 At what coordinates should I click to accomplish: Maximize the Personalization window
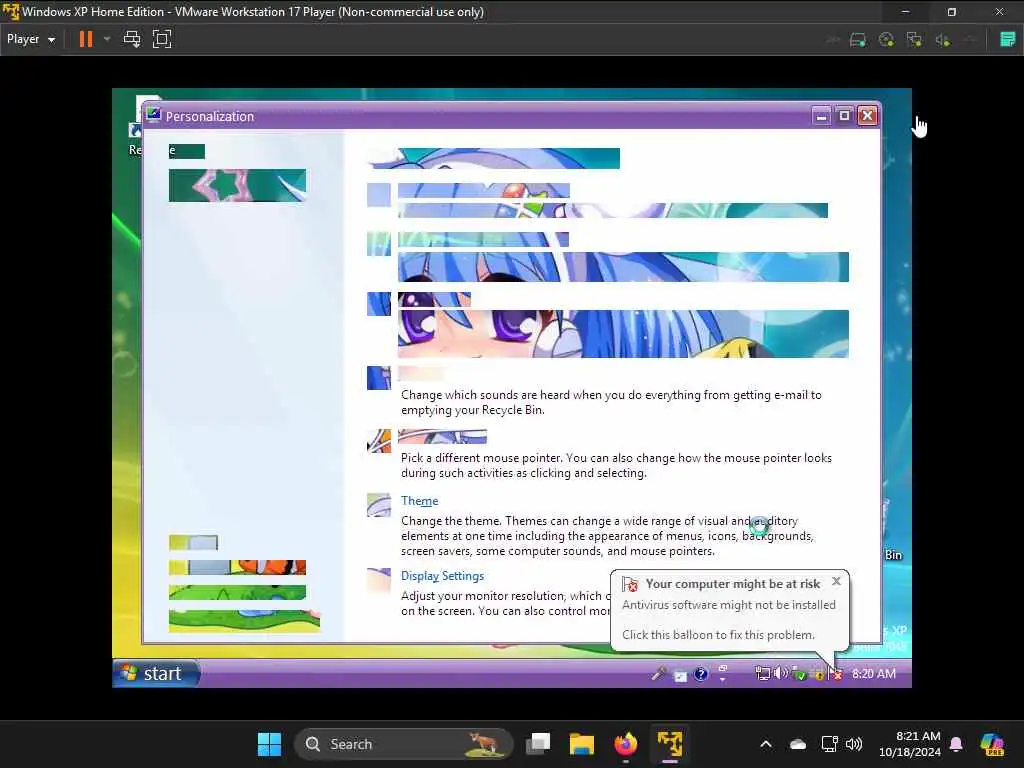[x=844, y=116]
